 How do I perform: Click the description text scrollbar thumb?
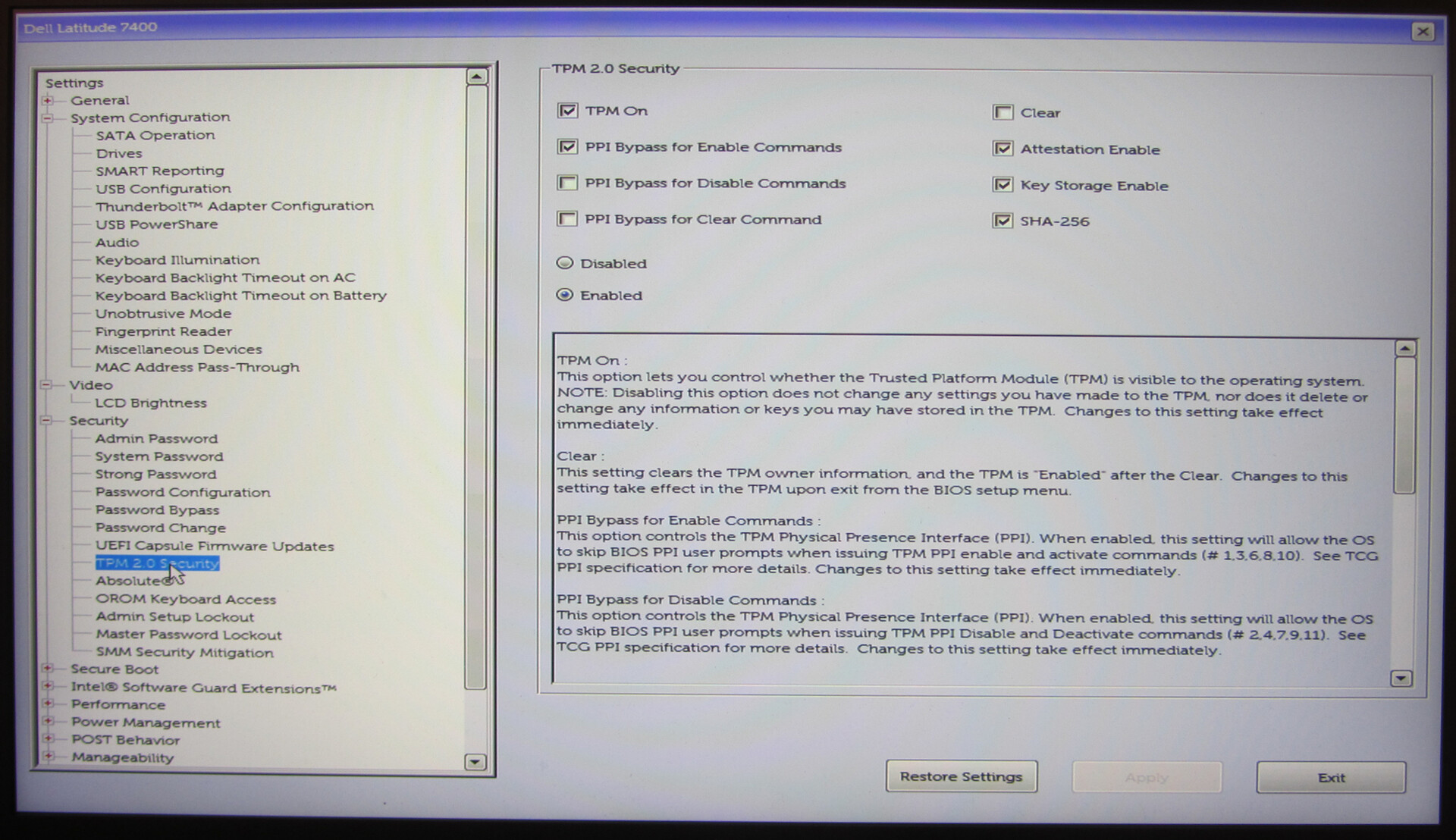point(1404,425)
